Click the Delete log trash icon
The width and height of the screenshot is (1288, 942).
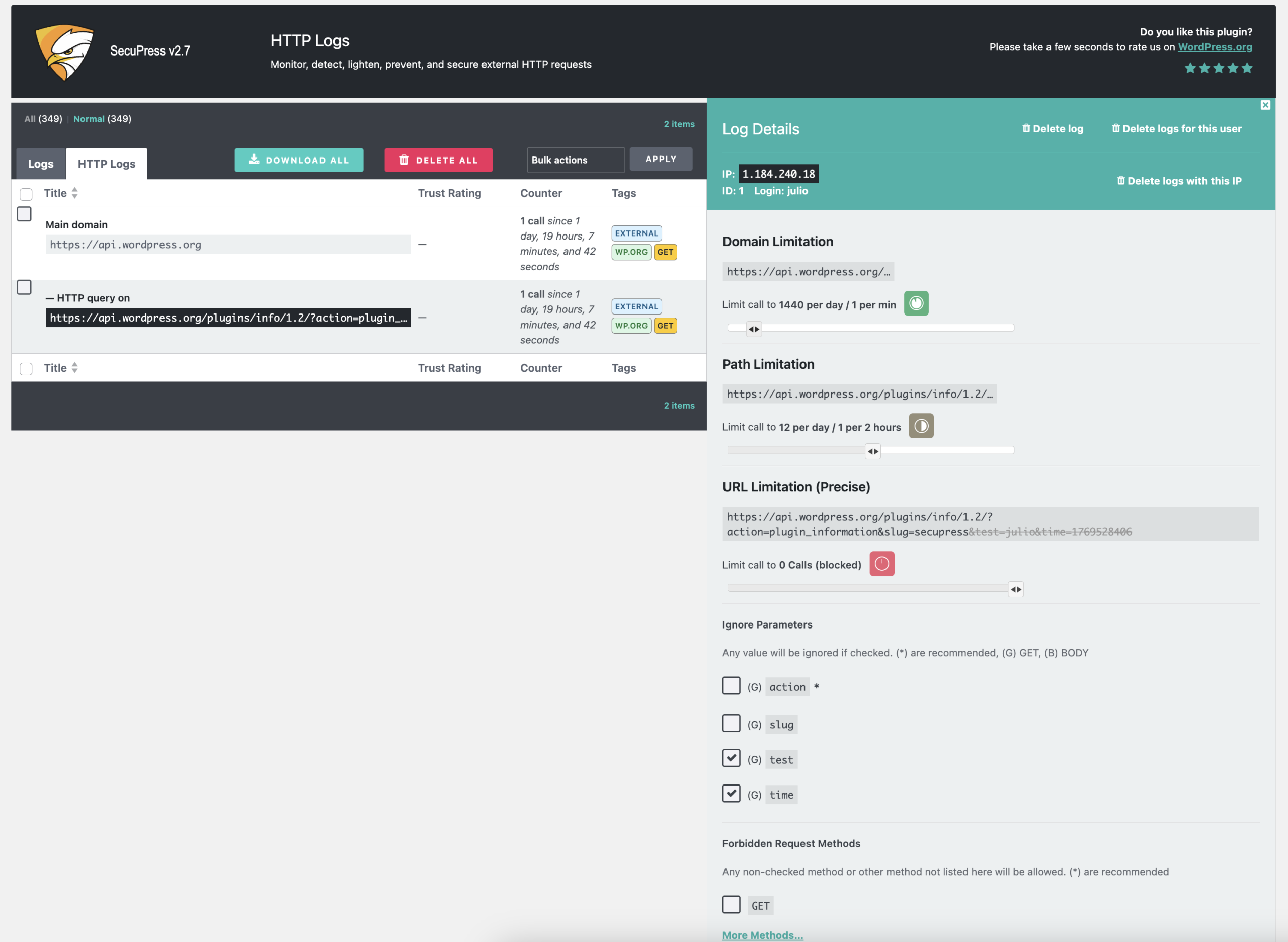tap(1026, 128)
